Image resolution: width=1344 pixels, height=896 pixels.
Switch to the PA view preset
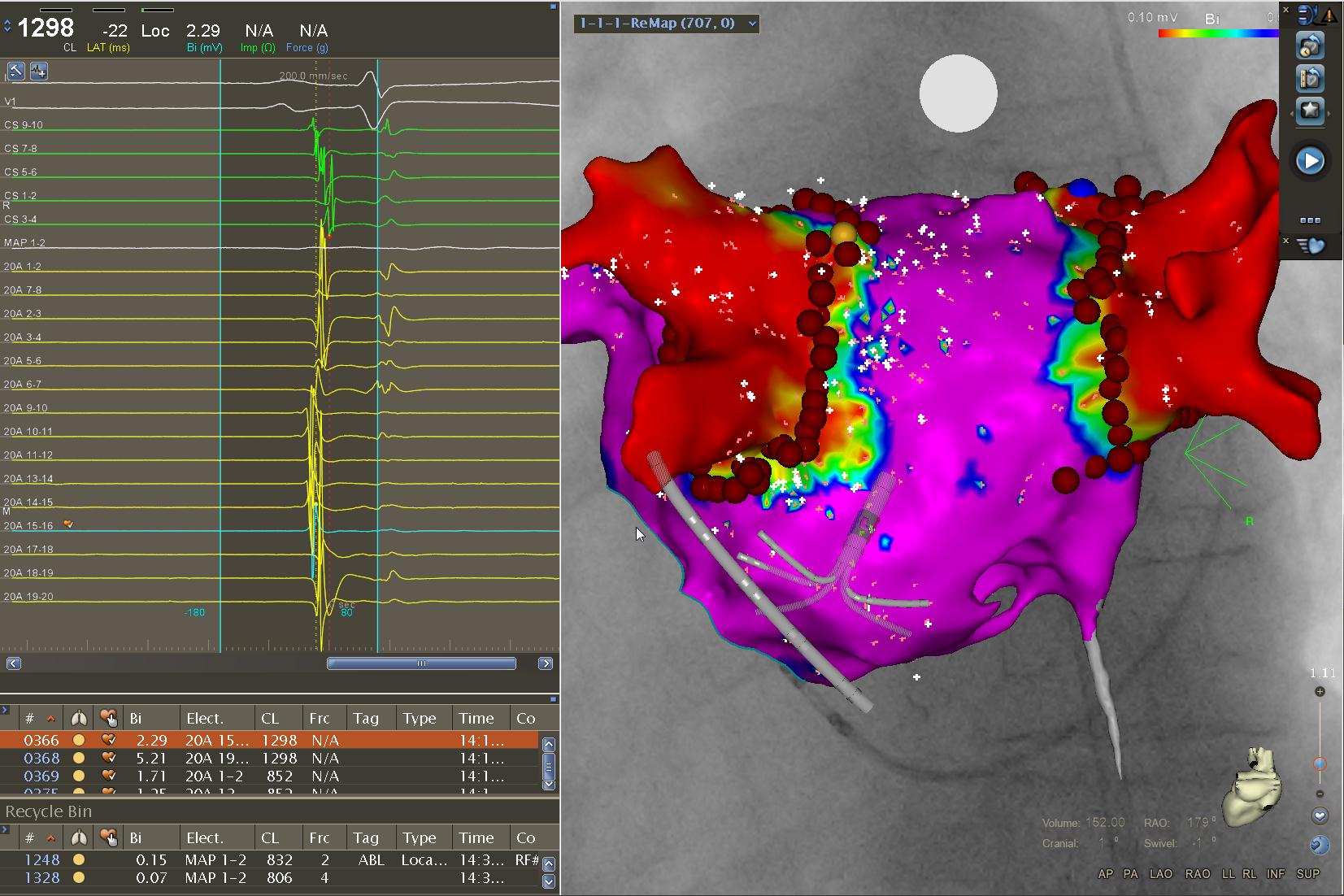point(1130,874)
